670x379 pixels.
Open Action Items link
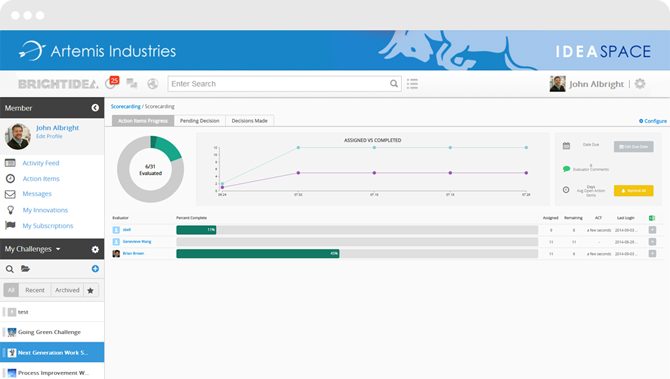(41, 179)
